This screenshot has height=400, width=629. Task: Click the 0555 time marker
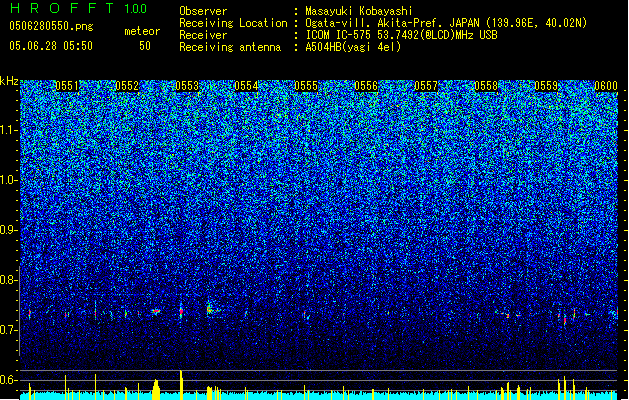point(306,86)
